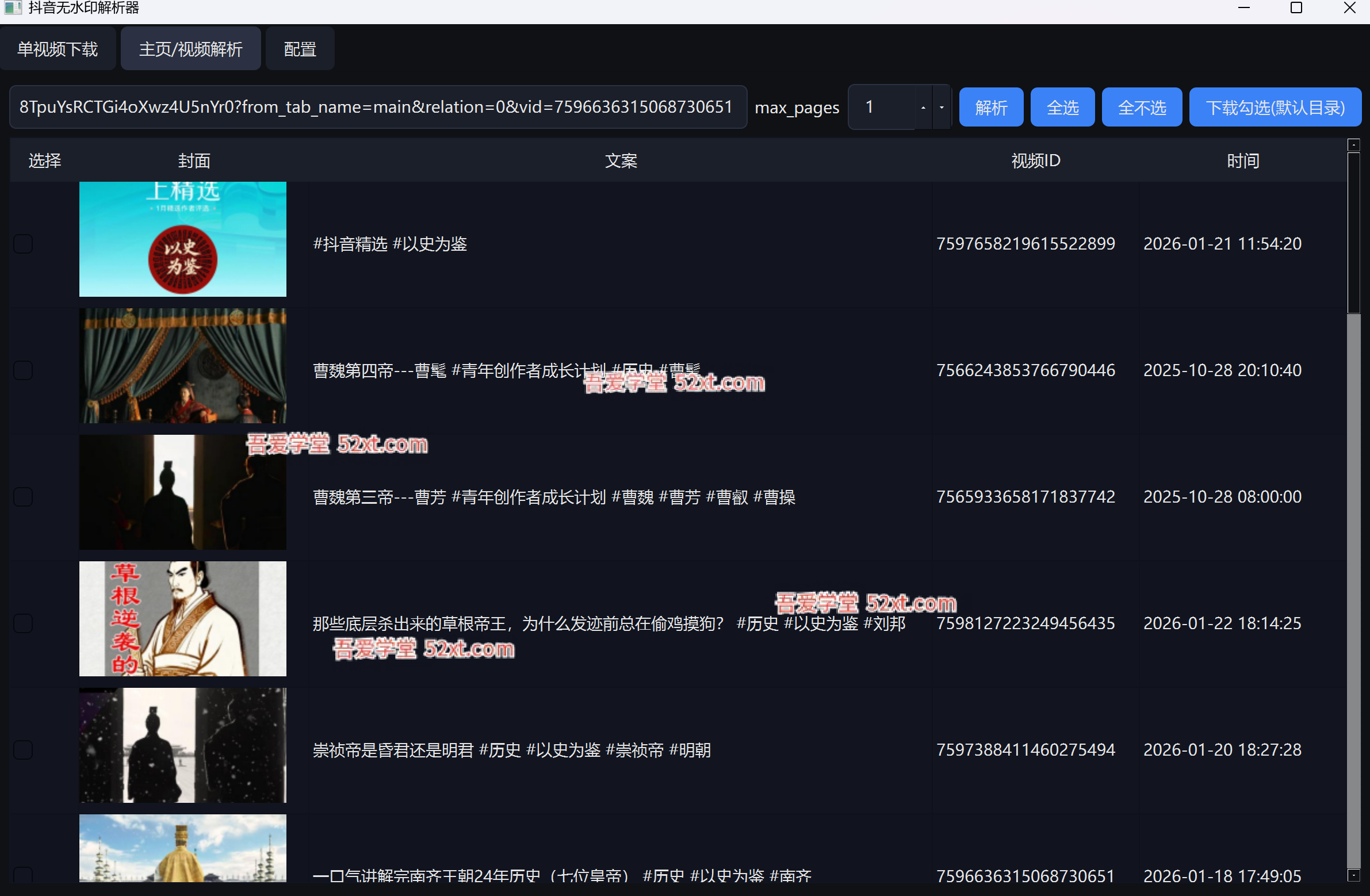This screenshot has width=1370, height=896.
Task: Click the app icon in title bar
Action: (13, 7)
